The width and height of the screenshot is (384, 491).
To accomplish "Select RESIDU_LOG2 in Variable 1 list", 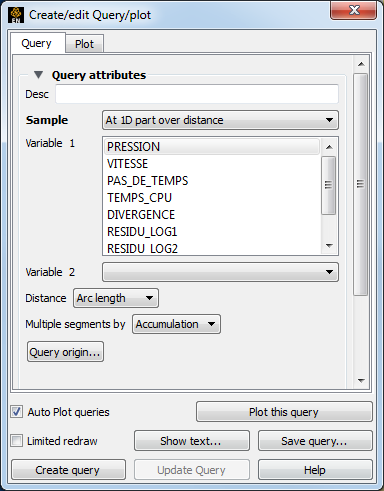I will 212,248.
